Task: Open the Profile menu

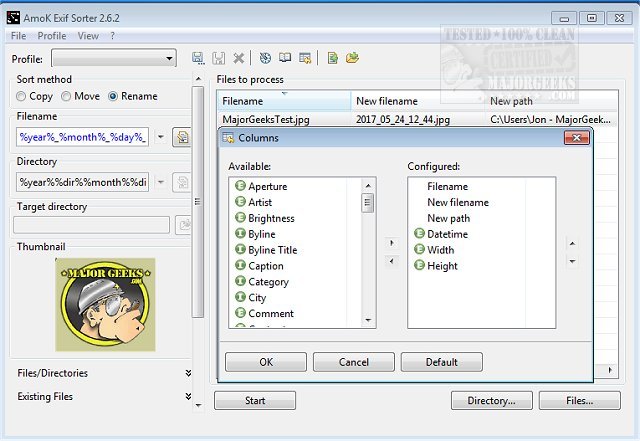Action: 52,36
